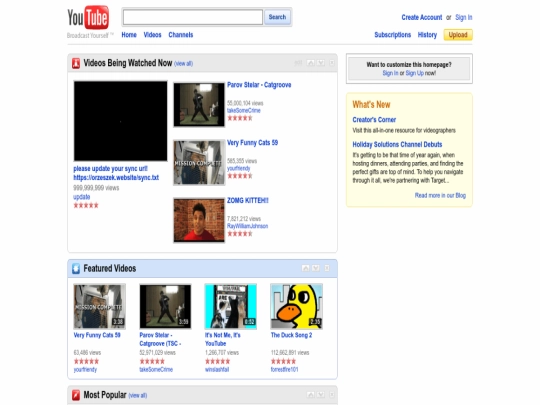Image resolution: width=540 pixels, height=405 pixels.
Task: Click the 'update' channel link
Action: 82,197
